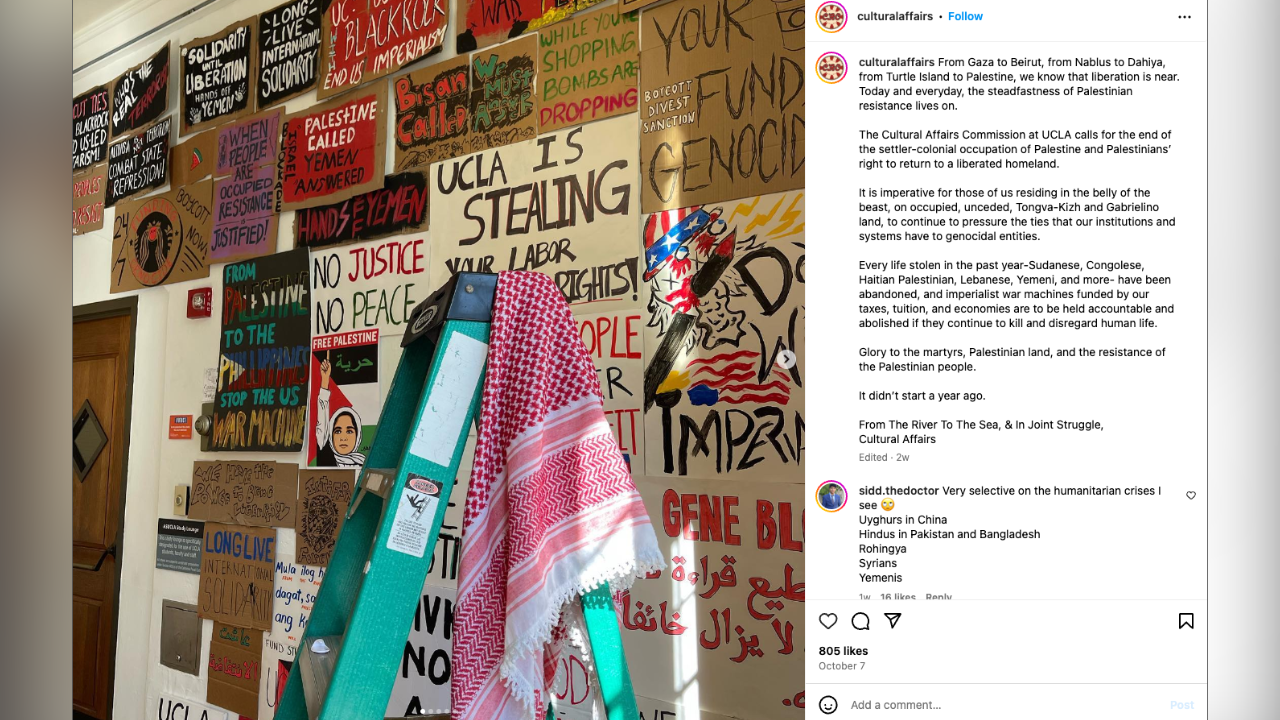1280x720 pixels.
Task: Open comments via speech bubble icon
Action: [860, 621]
